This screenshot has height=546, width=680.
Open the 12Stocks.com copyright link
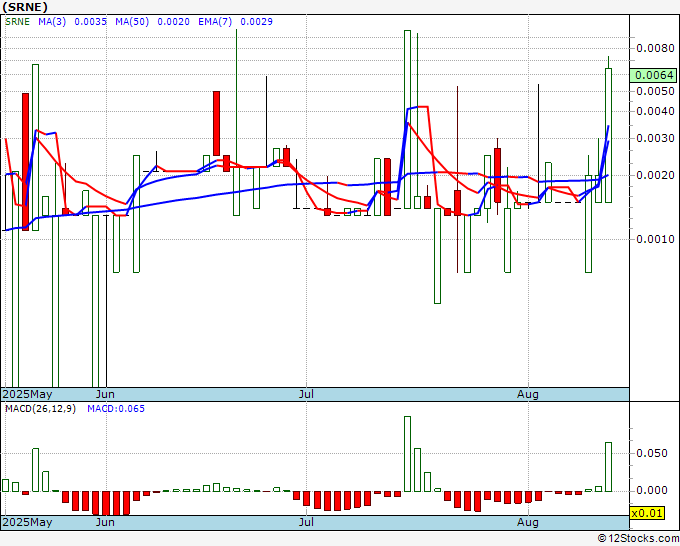coord(638,538)
